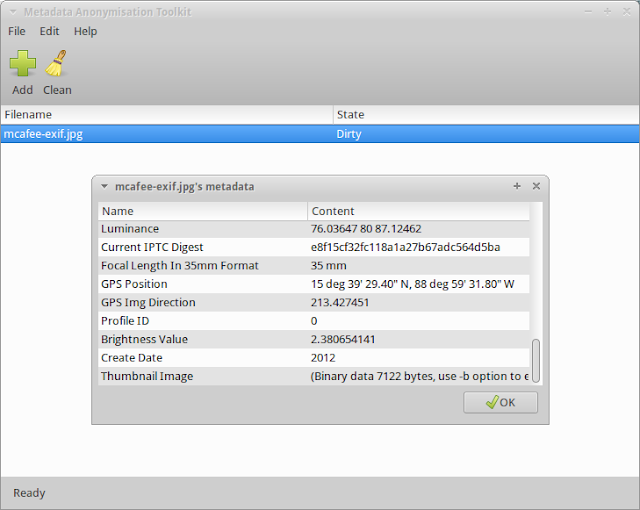640x510 pixels.
Task: Maximize the Metadata Anonymisation Toolkit main window
Action: coord(607,12)
